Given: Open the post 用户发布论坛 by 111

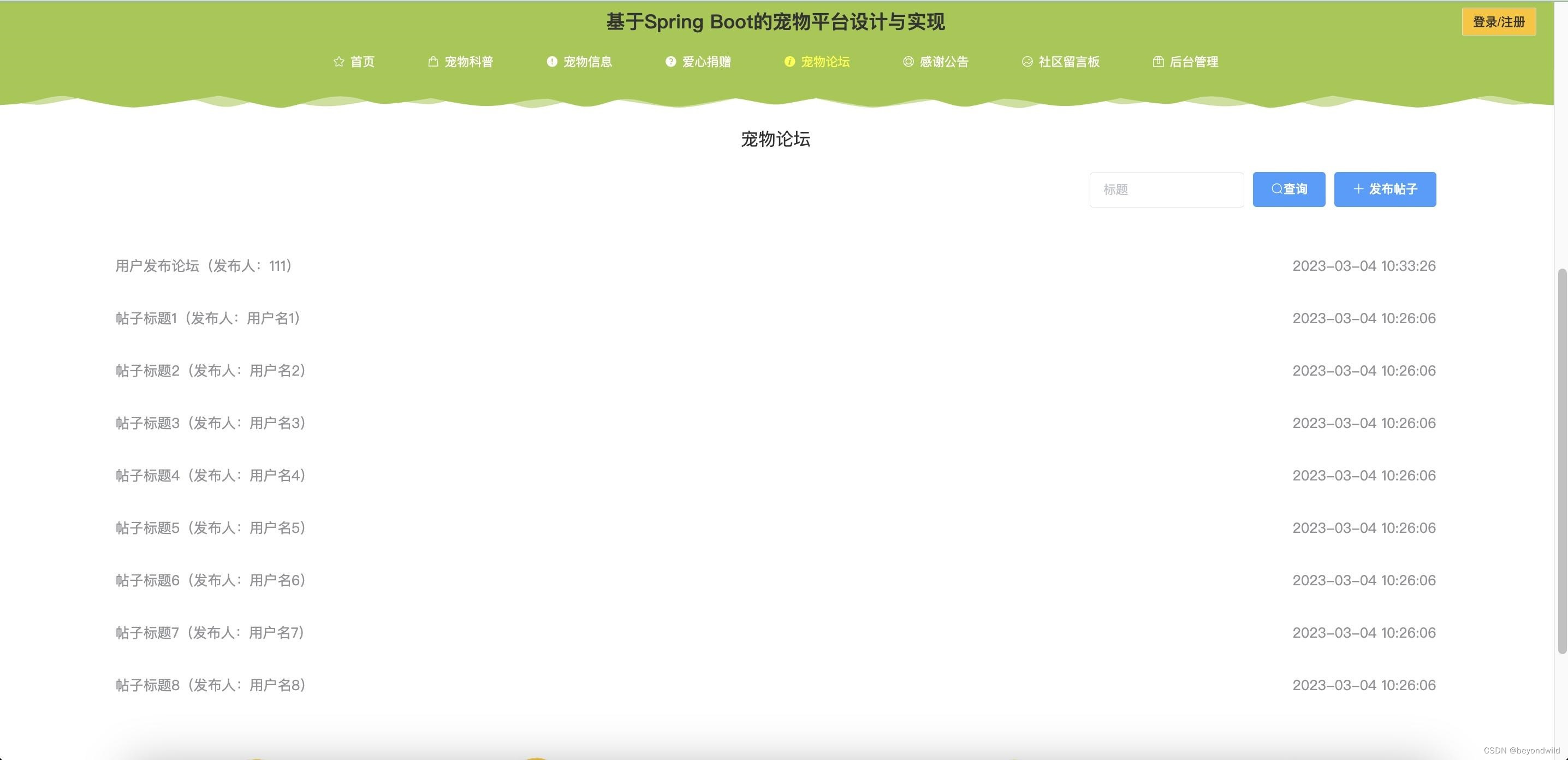Looking at the screenshot, I should click(x=203, y=266).
